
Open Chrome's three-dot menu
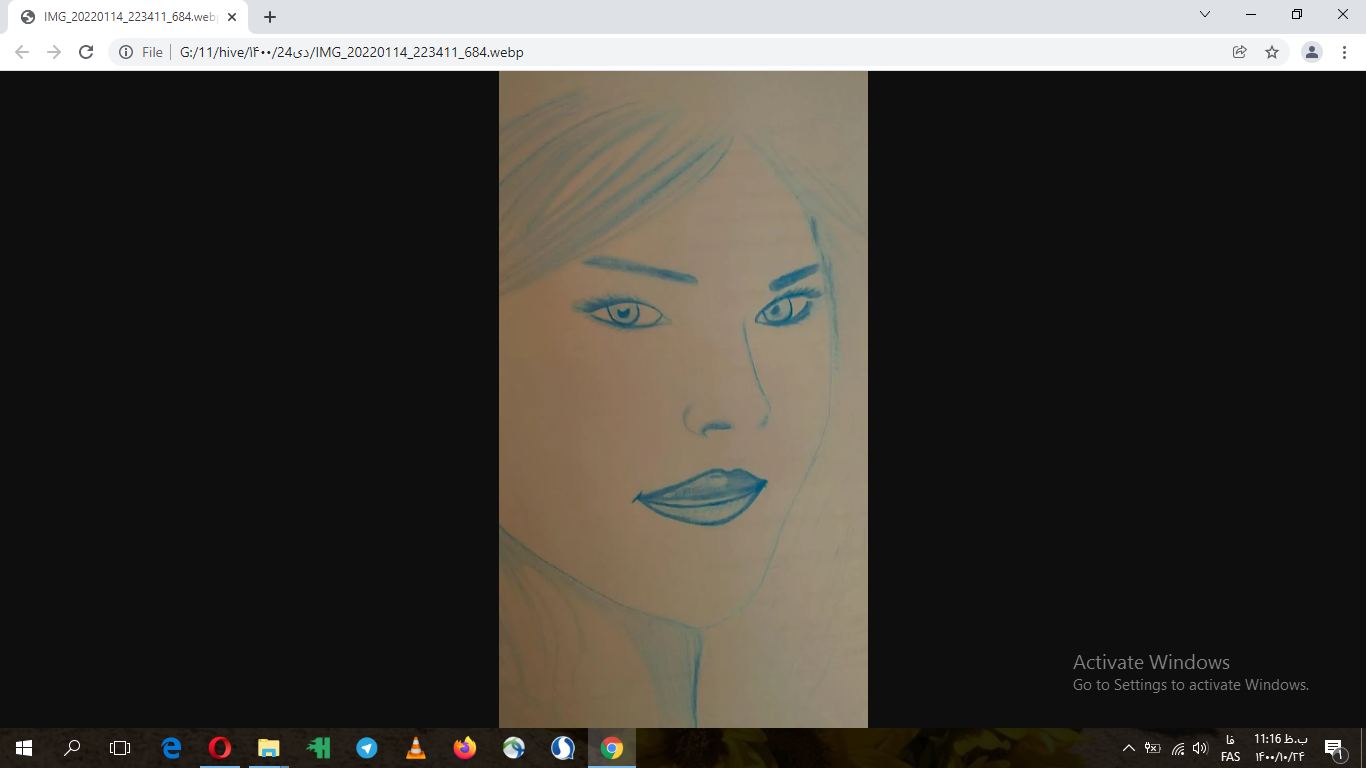(x=1344, y=52)
